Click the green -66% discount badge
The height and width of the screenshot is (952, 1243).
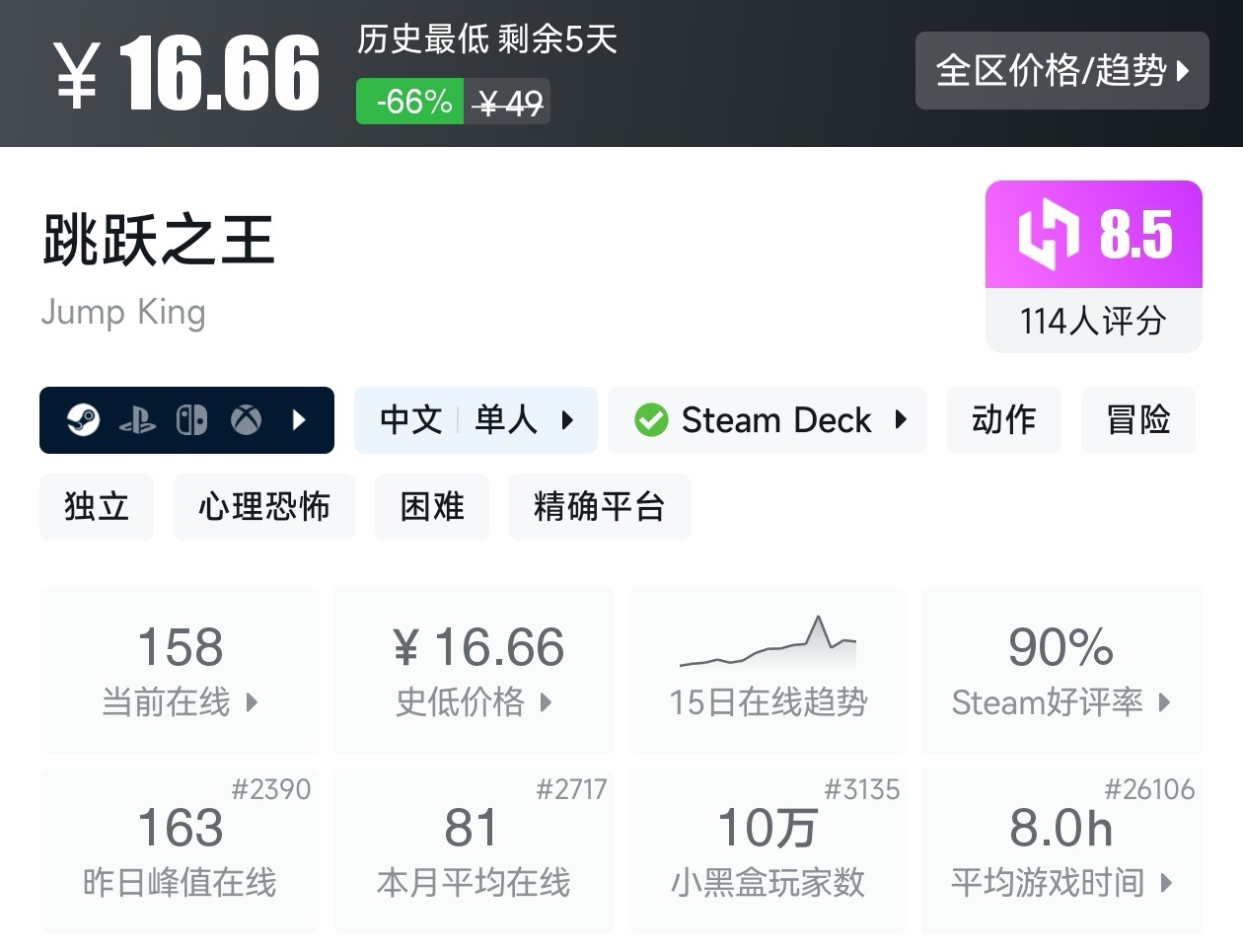pos(410,102)
